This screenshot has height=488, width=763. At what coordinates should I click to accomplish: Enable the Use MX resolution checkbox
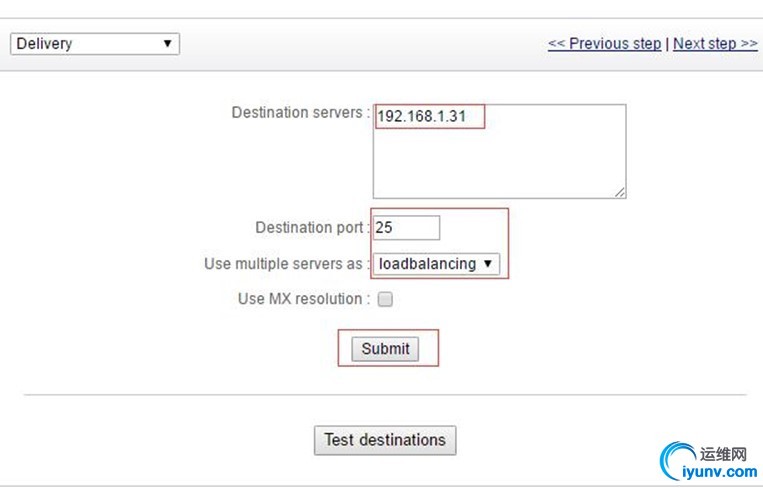(x=385, y=299)
